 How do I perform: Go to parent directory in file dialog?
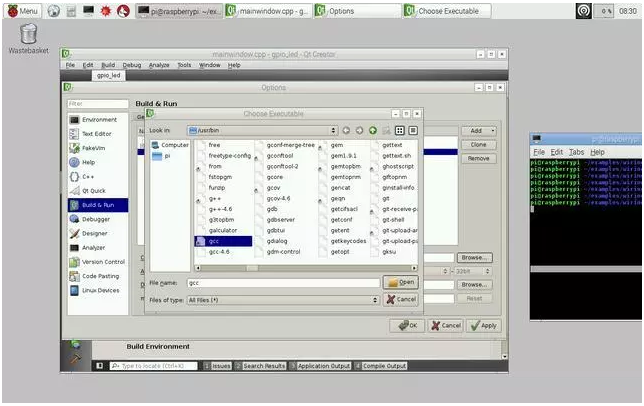tap(372, 130)
